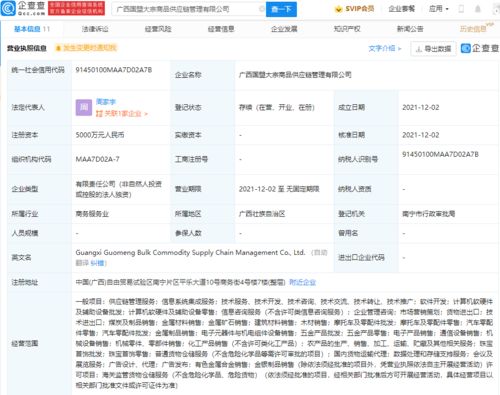The height and width of the screenshot is (395, 500).
Task: Open the 经营信息 tab
Action: pos(221,29)
